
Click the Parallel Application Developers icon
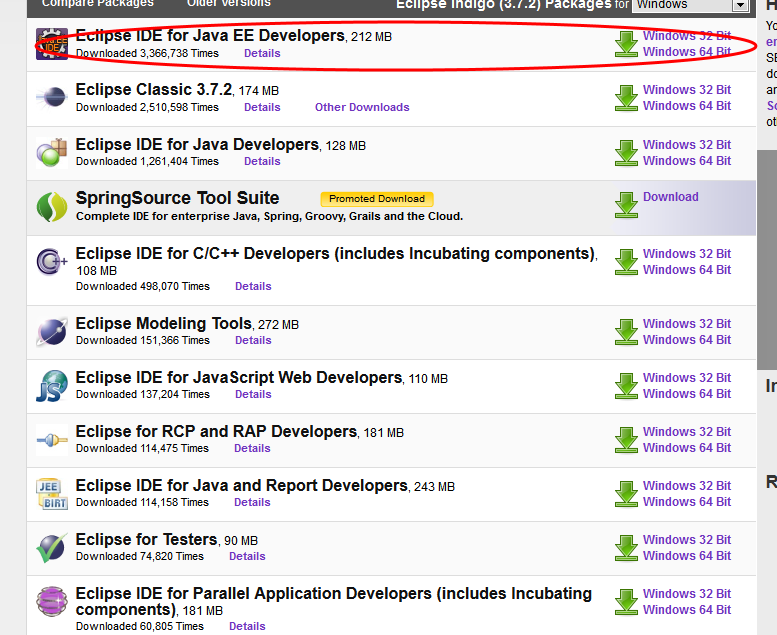pyautogui.click(x=52, y=602)
